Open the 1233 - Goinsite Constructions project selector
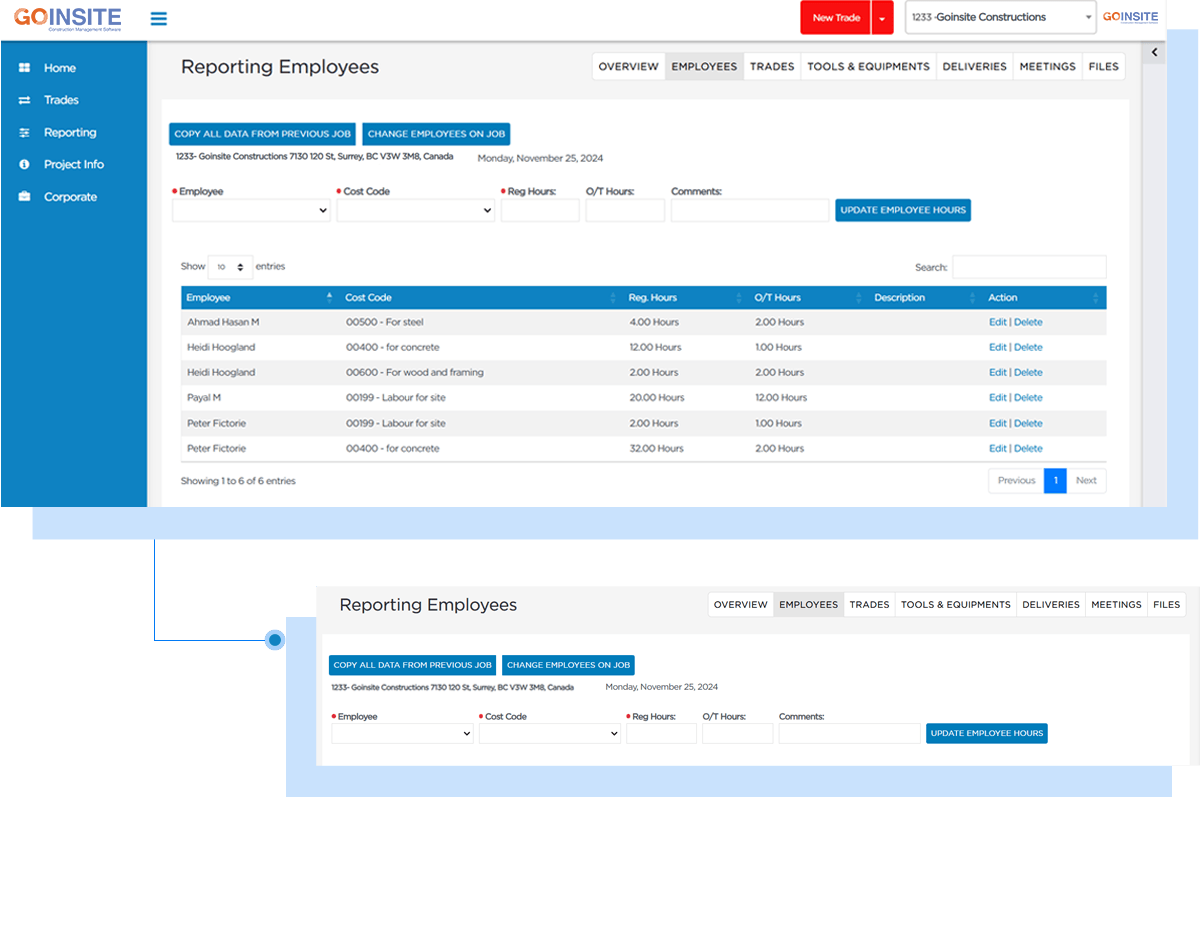This screenshot has width=1200, height=926. pos(1000,18)
